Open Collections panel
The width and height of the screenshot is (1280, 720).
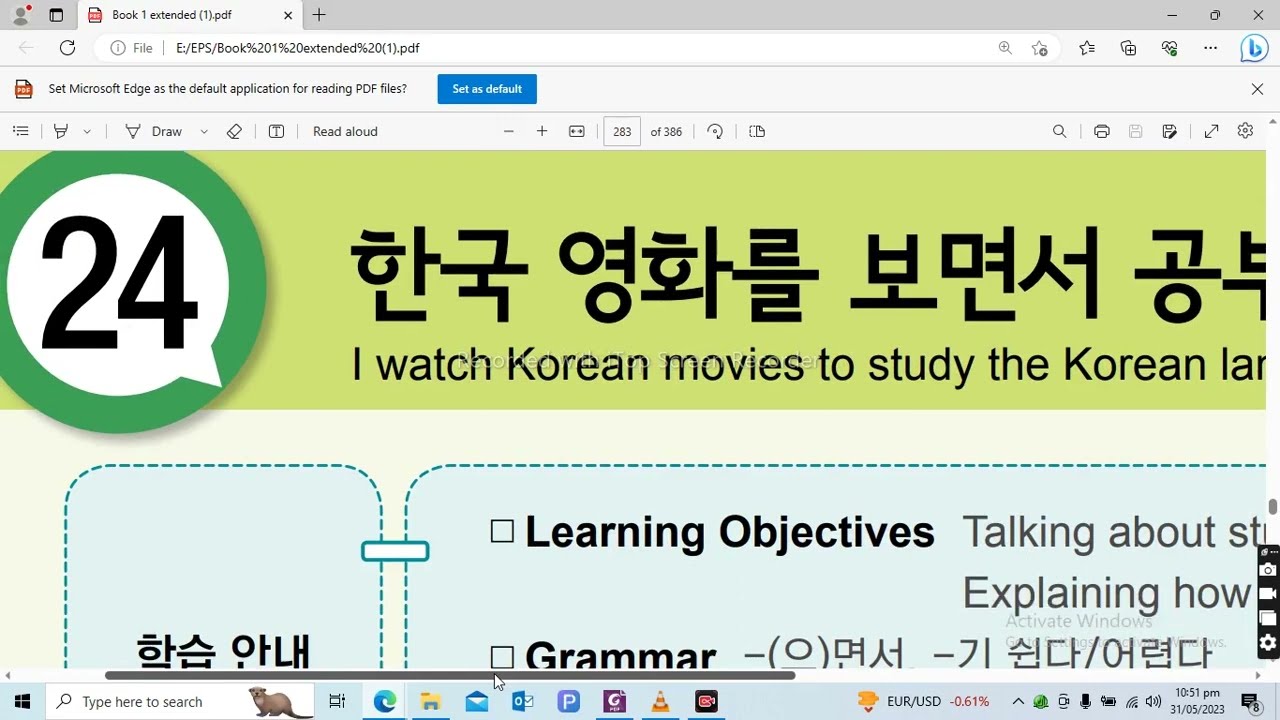tap(1128, 48)
